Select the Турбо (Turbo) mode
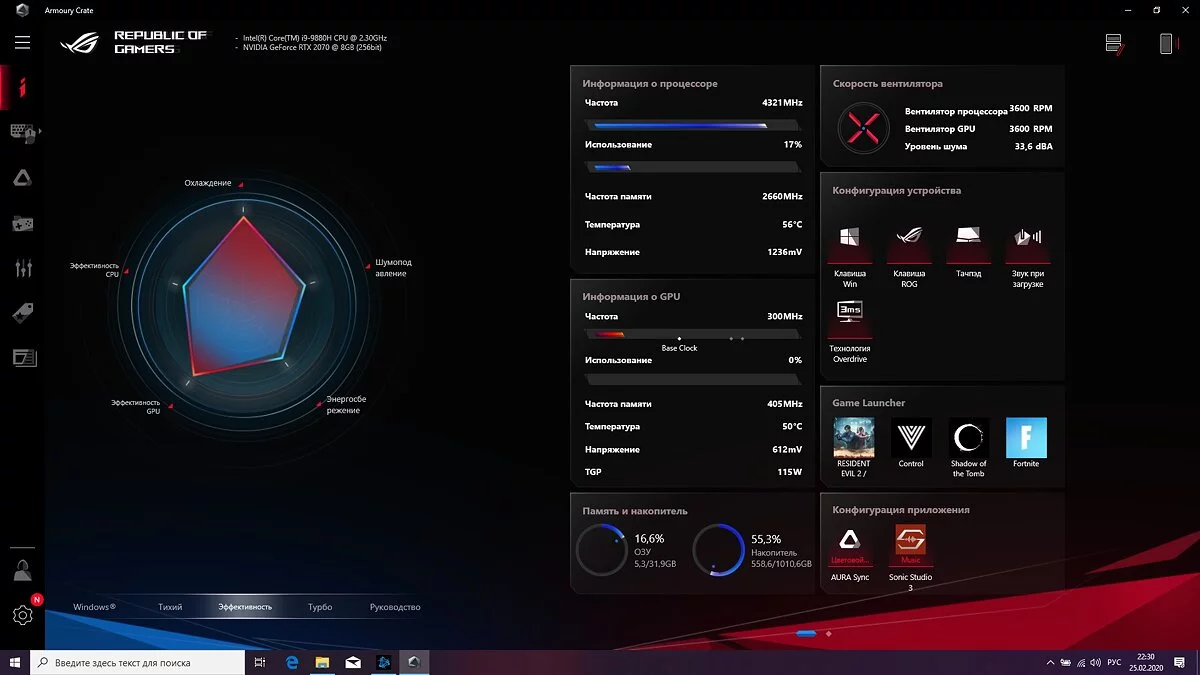This screenshot has height=675, width=1200. coord(320,607)
